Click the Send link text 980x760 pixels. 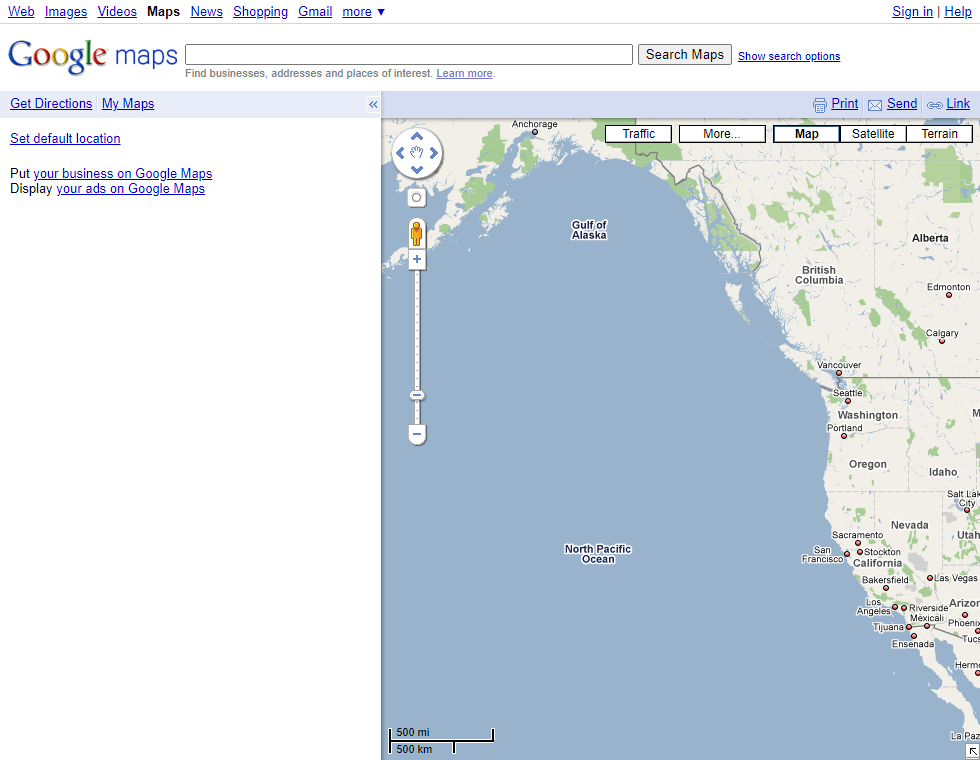click(902, 104)
